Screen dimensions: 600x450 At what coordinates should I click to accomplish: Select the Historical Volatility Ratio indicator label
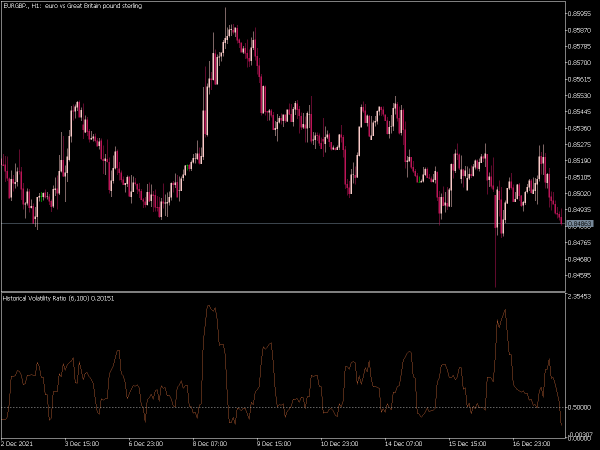58,298
